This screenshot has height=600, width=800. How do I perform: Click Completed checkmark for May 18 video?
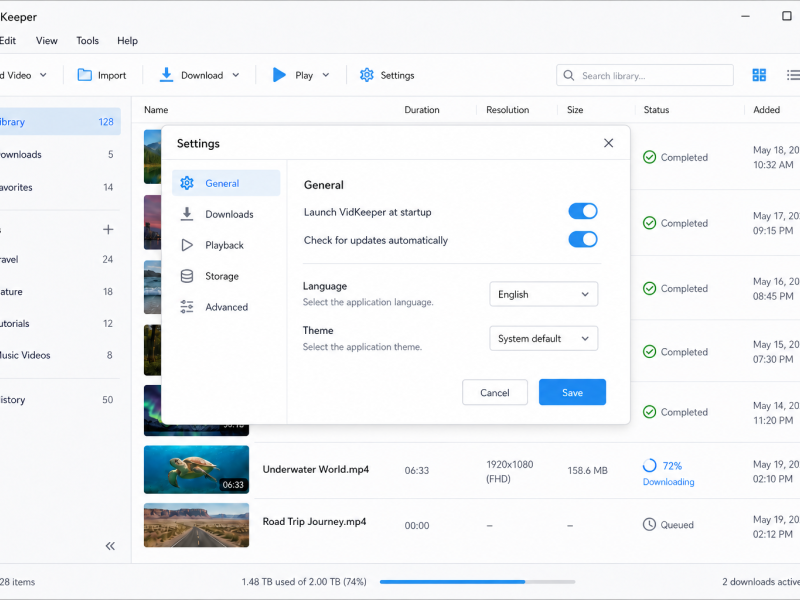click(x=649, y=157)
